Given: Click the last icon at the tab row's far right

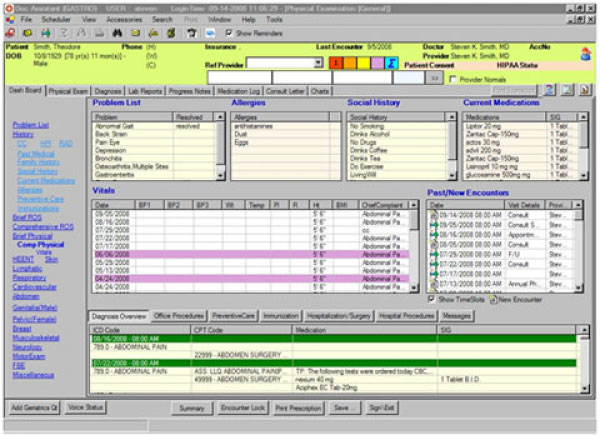Looking at the screenshot, I should tap(585, 90).
